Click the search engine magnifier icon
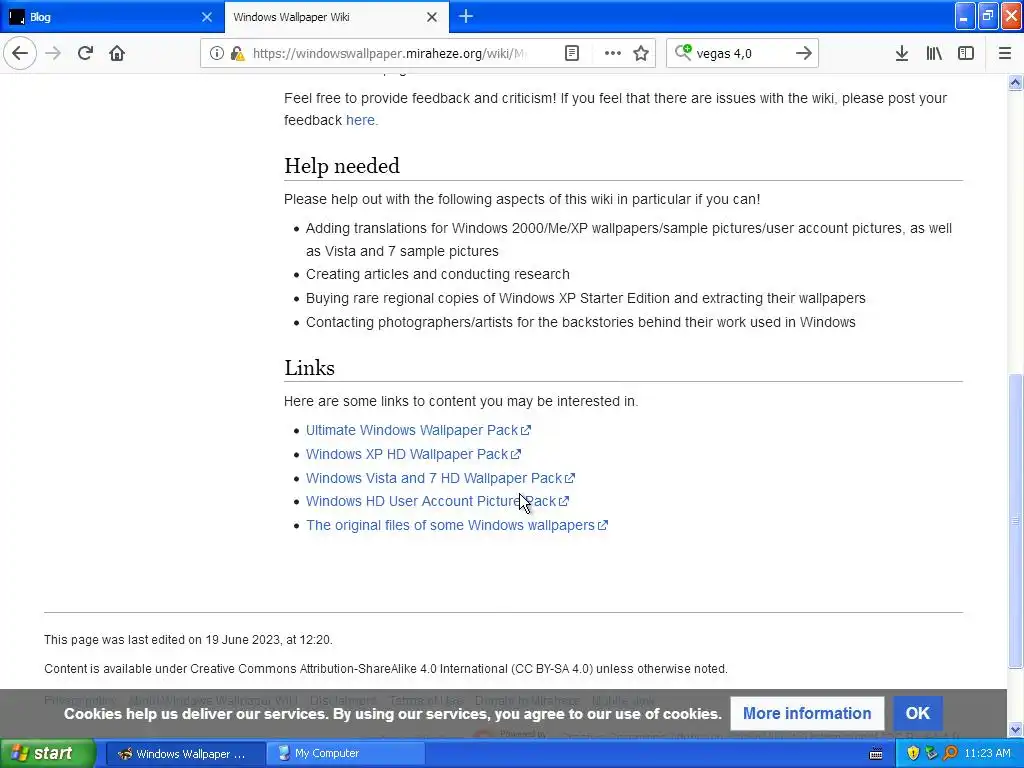Viewport: 1024px width, 768px height. [683, 52]
